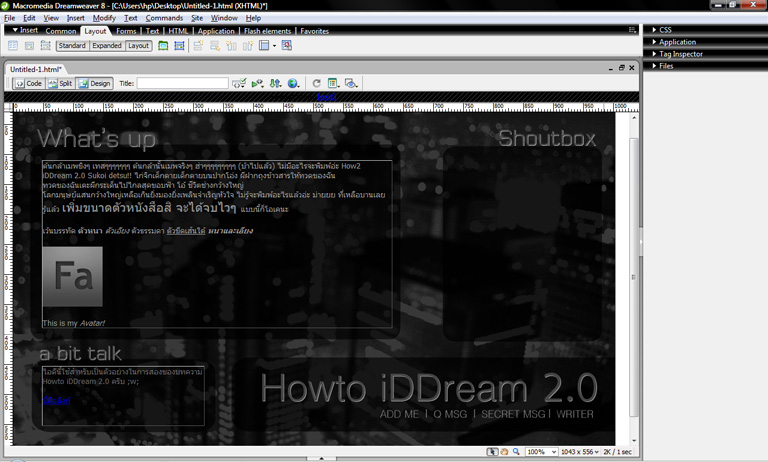This screenshot has height=462, width=768.
Task: Open the File Management icon menu
Action: (x=275, y=83)
